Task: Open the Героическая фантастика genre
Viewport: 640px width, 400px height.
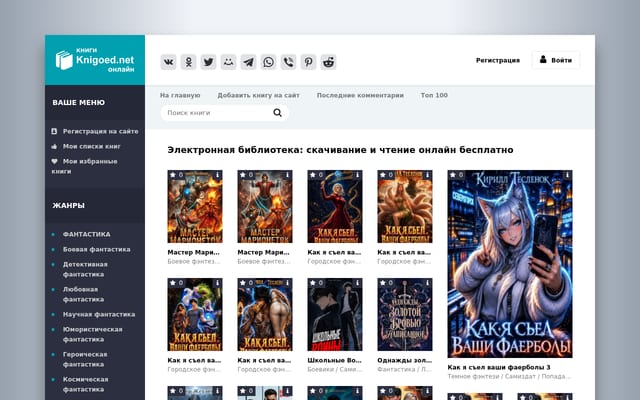Action: pos(85,359)
